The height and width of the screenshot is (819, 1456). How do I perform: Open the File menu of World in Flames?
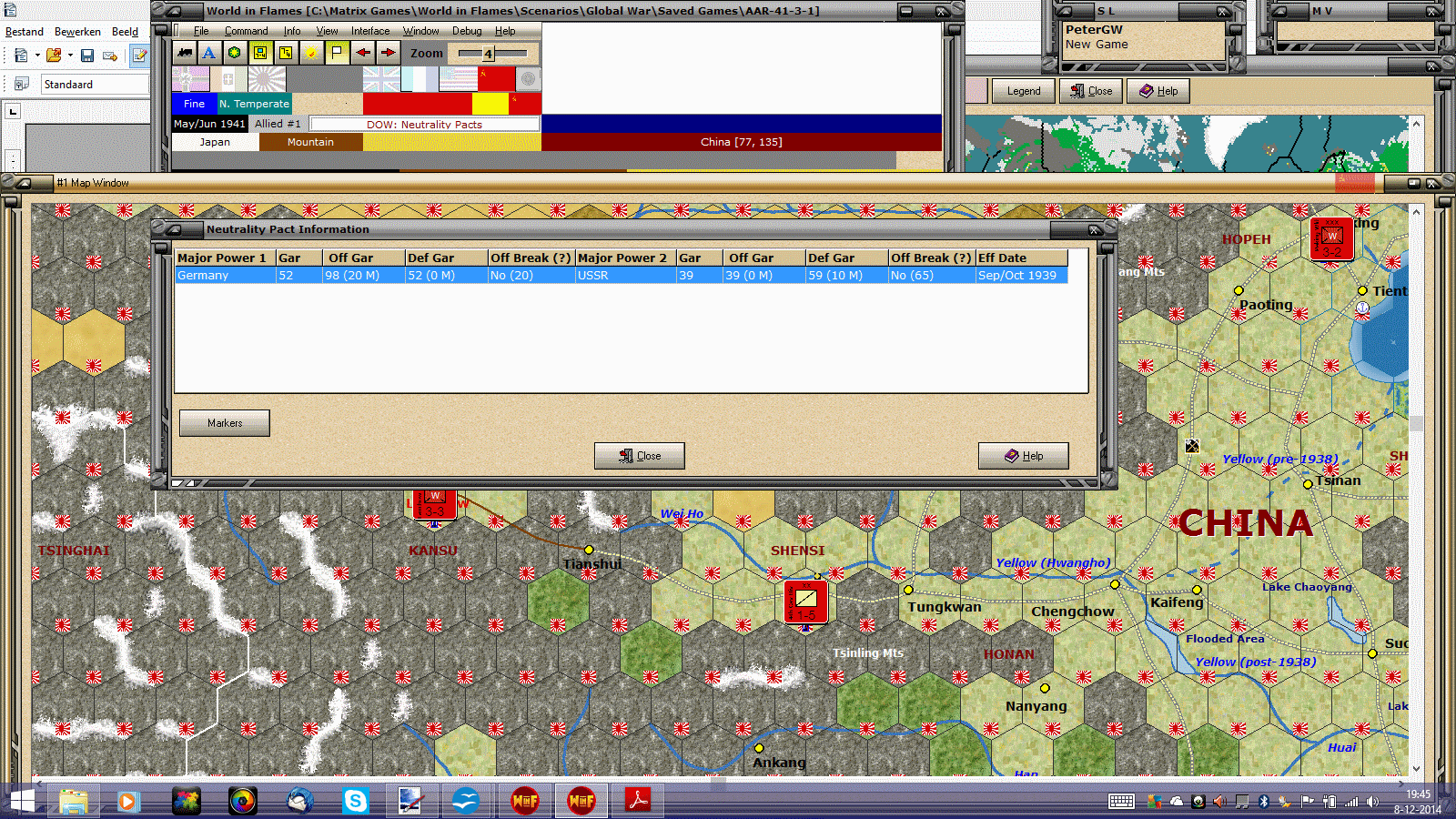tap(201, 31)
